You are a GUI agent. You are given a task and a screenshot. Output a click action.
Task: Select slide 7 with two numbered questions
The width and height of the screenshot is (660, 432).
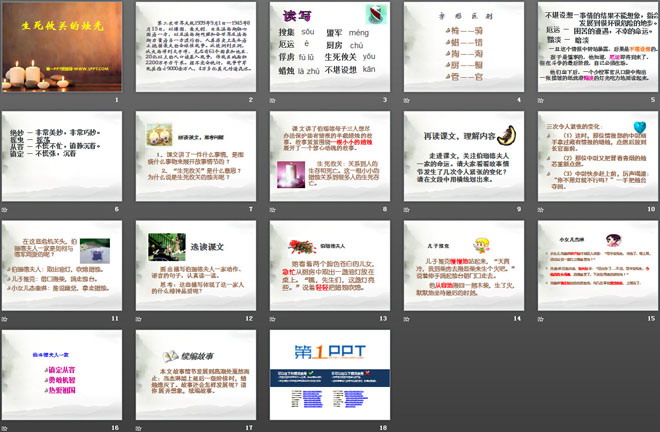(196, 156)
